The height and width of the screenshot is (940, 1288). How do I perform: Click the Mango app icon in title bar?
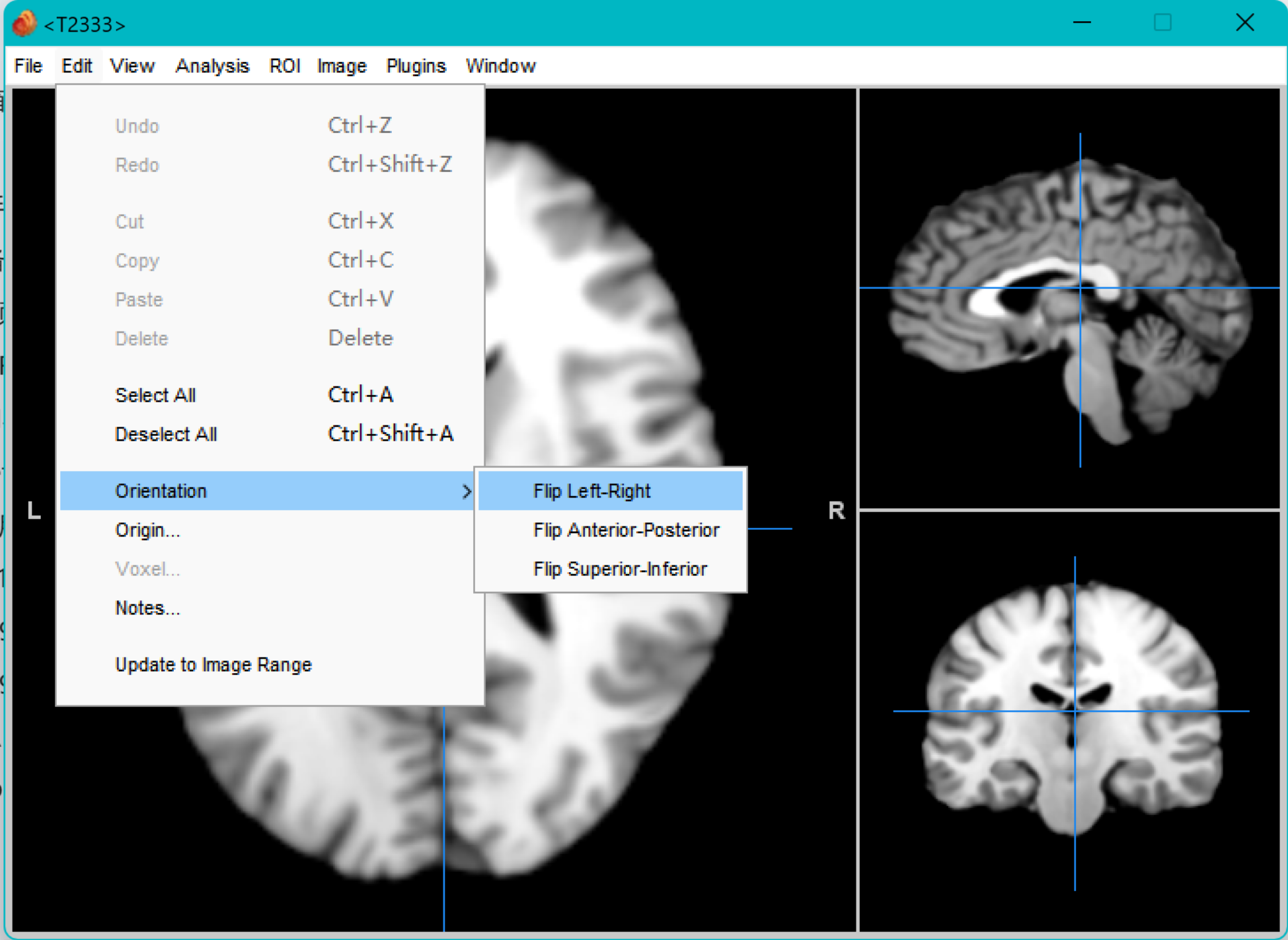[24, 24]
